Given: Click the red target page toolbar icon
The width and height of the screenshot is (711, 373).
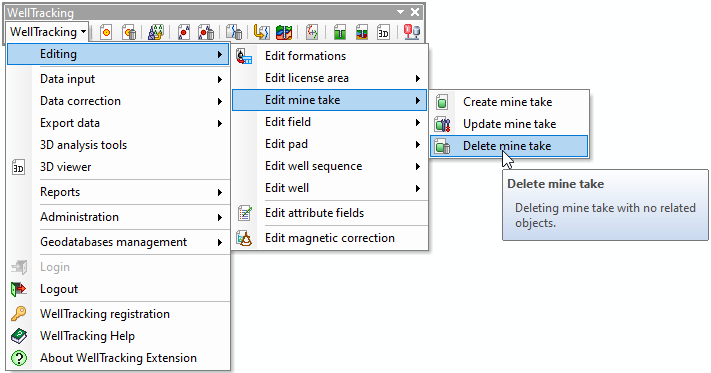Looking at the screenshot, I should [x=106, y=32].
